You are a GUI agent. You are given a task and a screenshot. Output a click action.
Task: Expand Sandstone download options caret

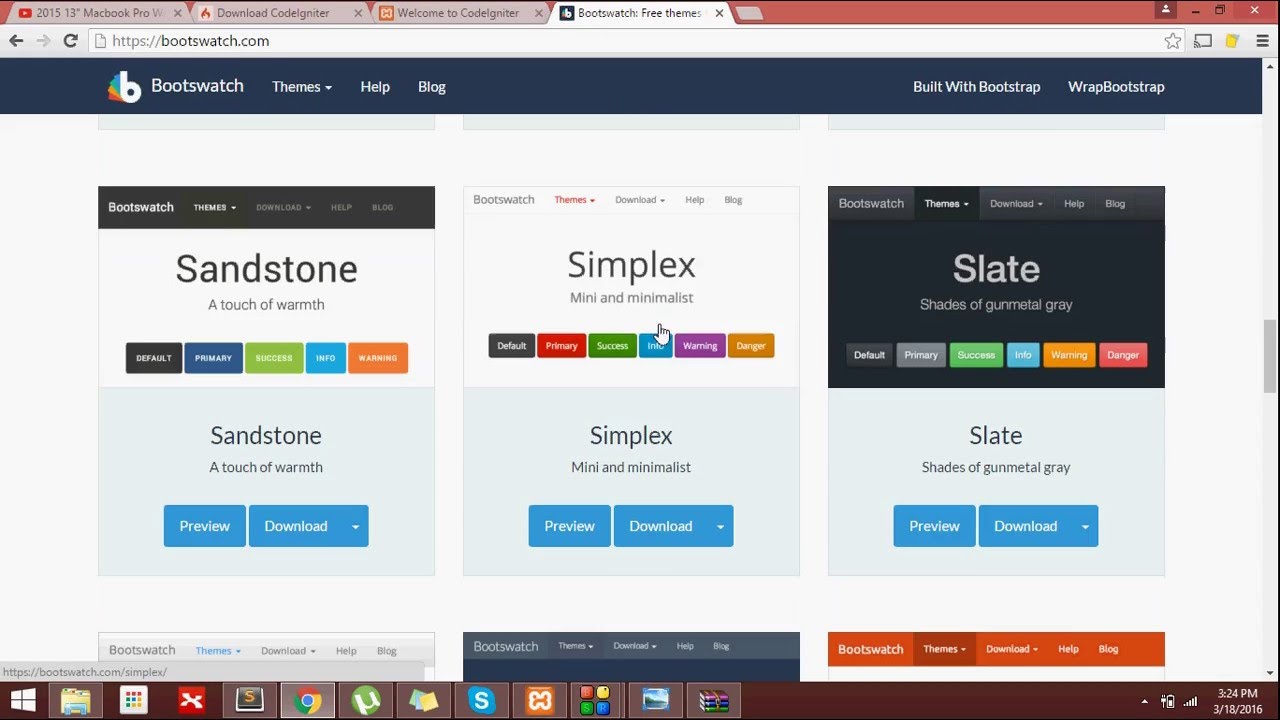[x=355, y=526]
